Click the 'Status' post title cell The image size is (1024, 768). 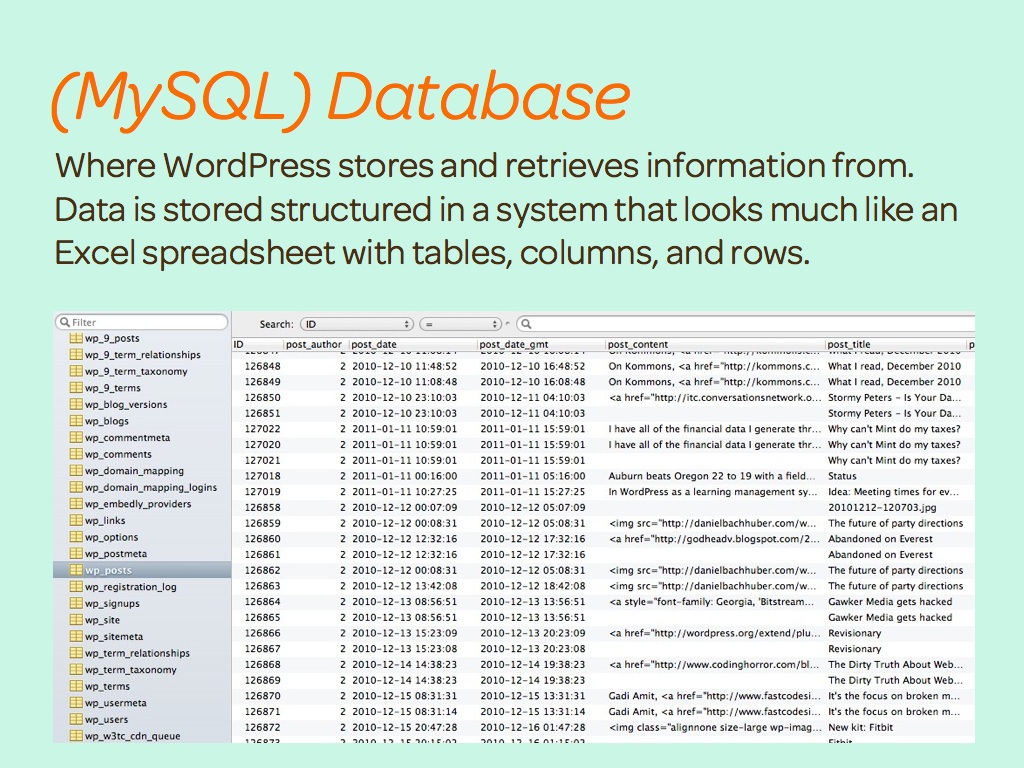click(x=842, y=476)
